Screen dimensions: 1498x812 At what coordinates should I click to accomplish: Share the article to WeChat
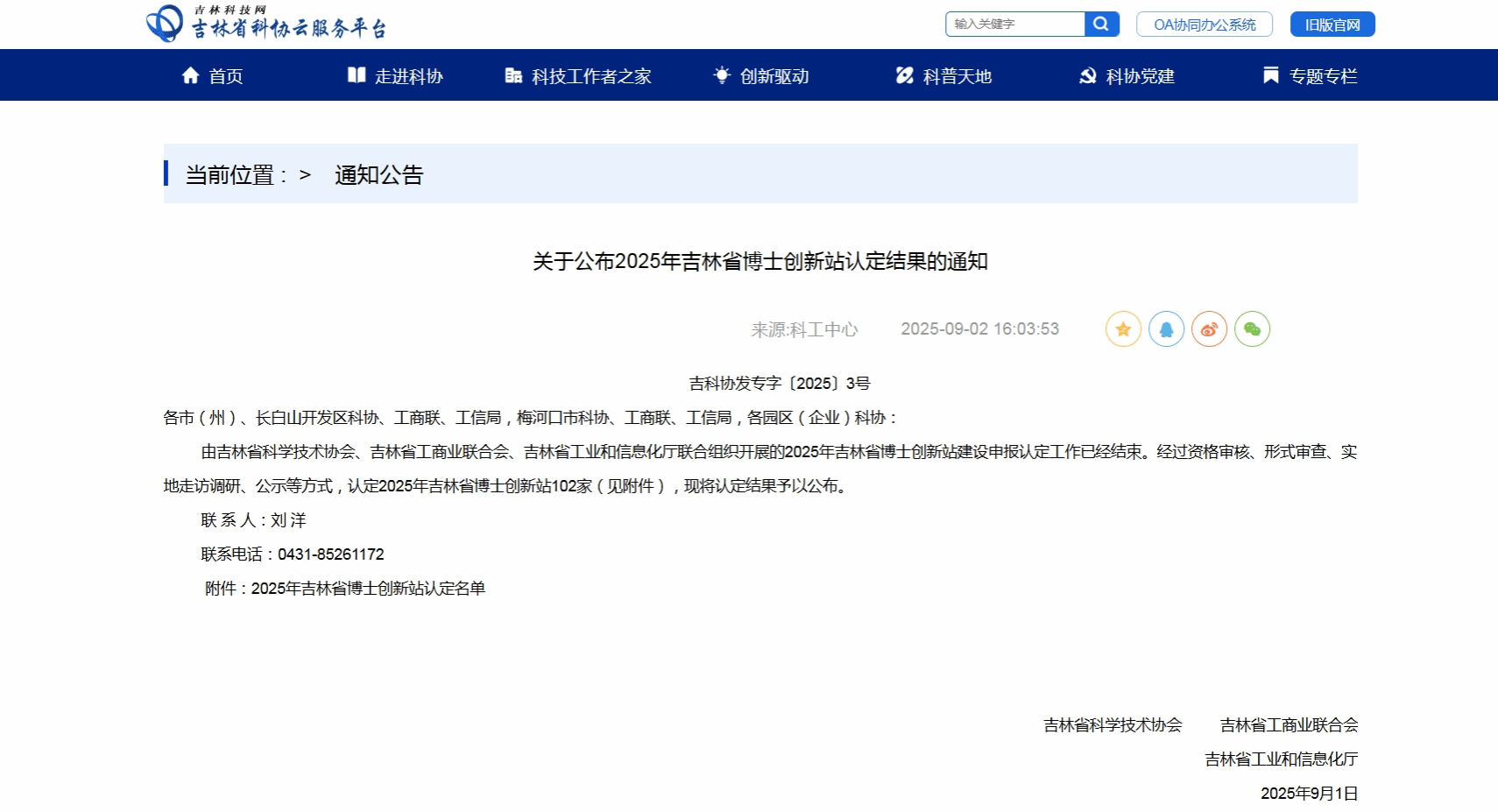click(1252, 329)
